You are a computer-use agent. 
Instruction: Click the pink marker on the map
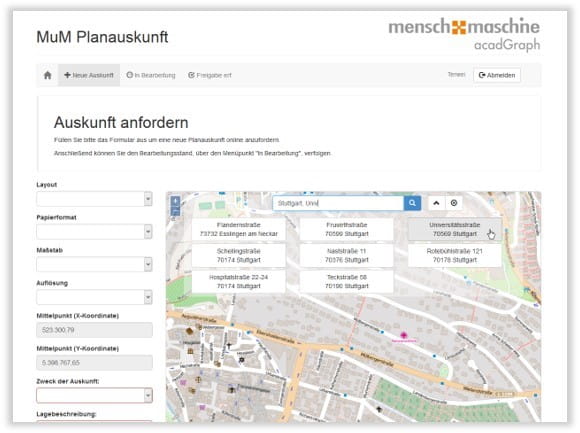pos(404,335)
